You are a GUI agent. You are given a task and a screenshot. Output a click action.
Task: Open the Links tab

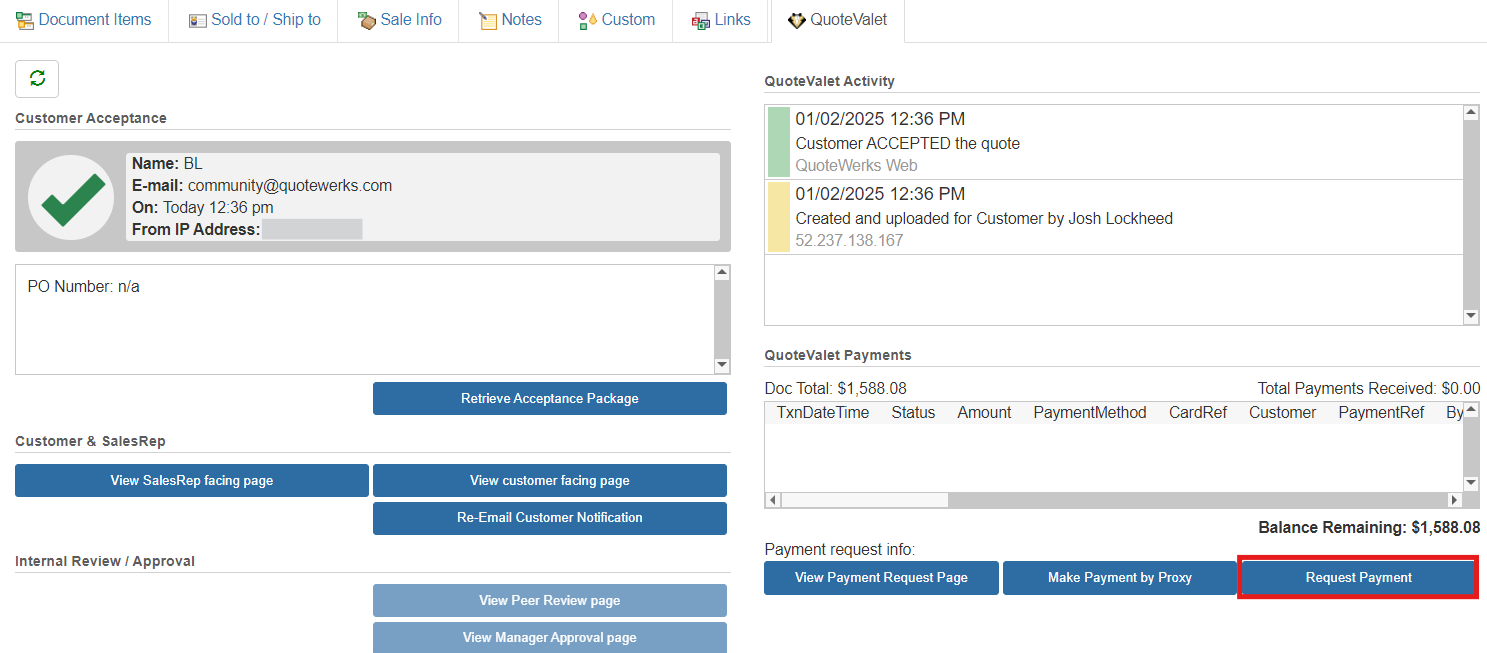click(721, 20)
